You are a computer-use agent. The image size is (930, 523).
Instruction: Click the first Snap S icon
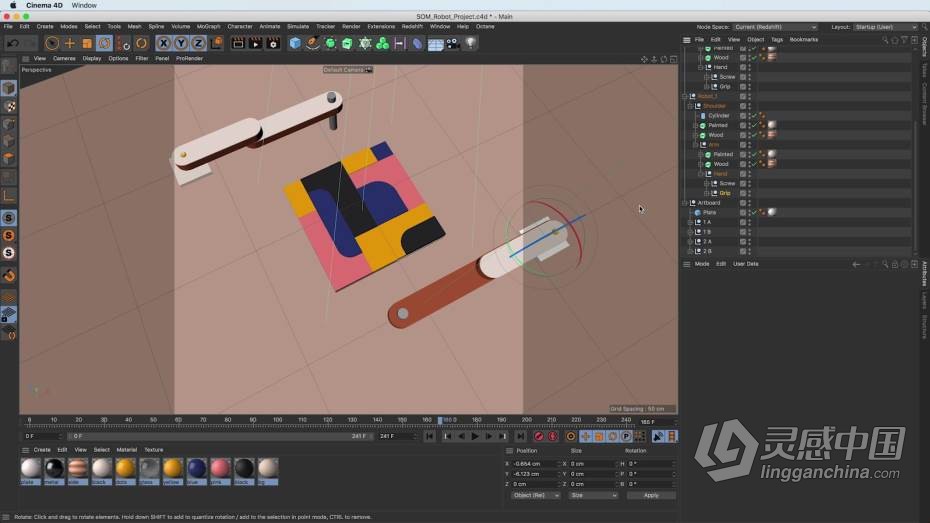pyautogui.click(x=9, y=218)
